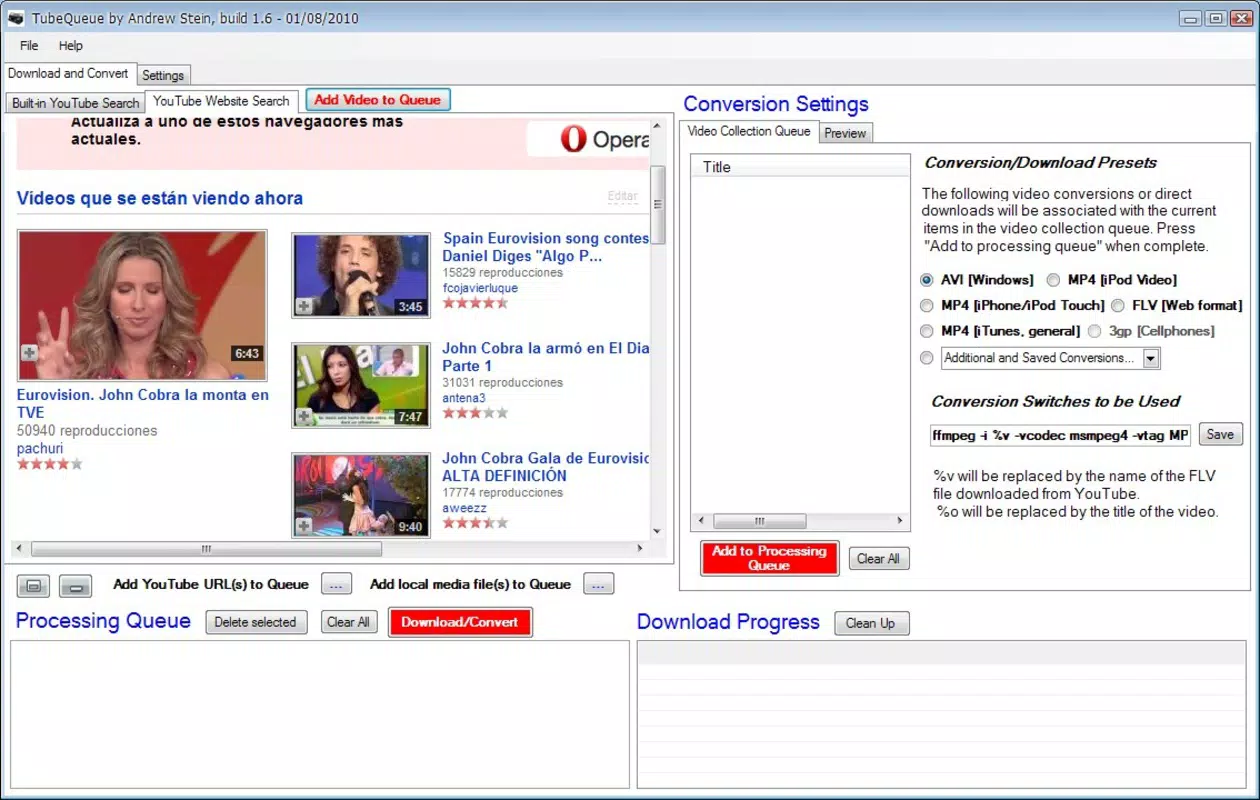Click browser horizontal scroll left arrow
The image size is (1260, 800).
20,549
